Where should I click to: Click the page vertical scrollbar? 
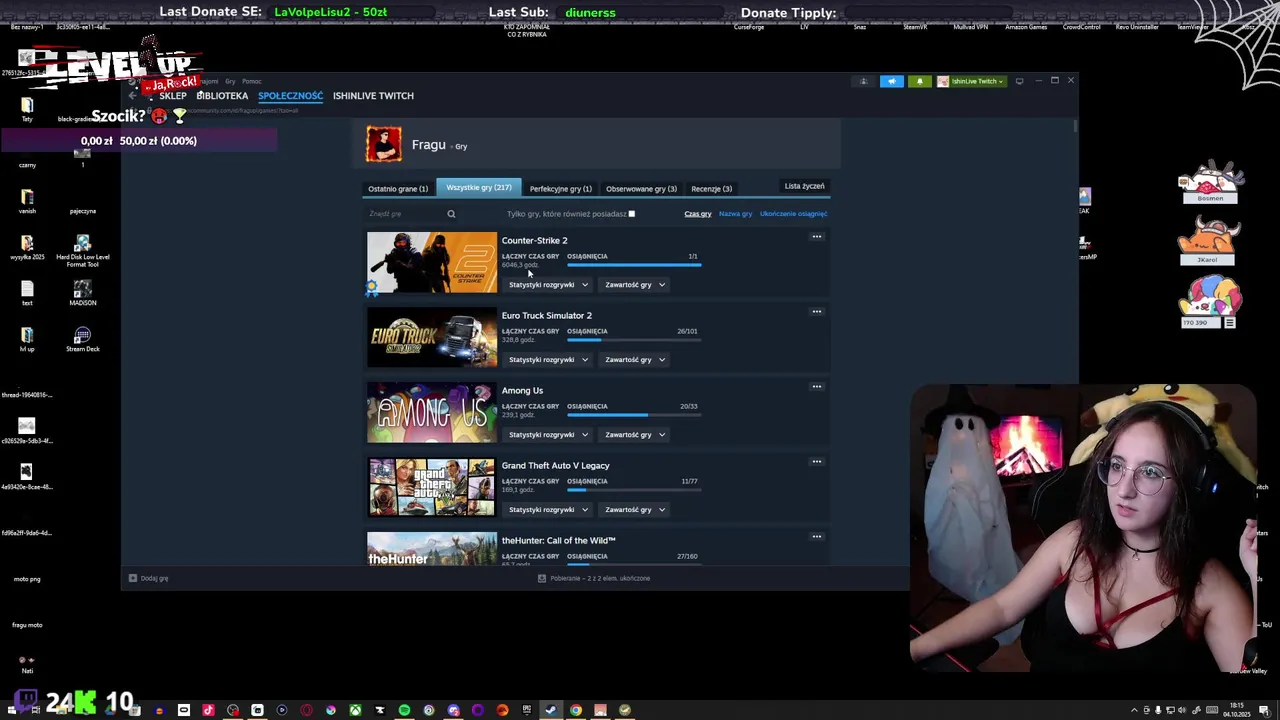[1075, 126]
